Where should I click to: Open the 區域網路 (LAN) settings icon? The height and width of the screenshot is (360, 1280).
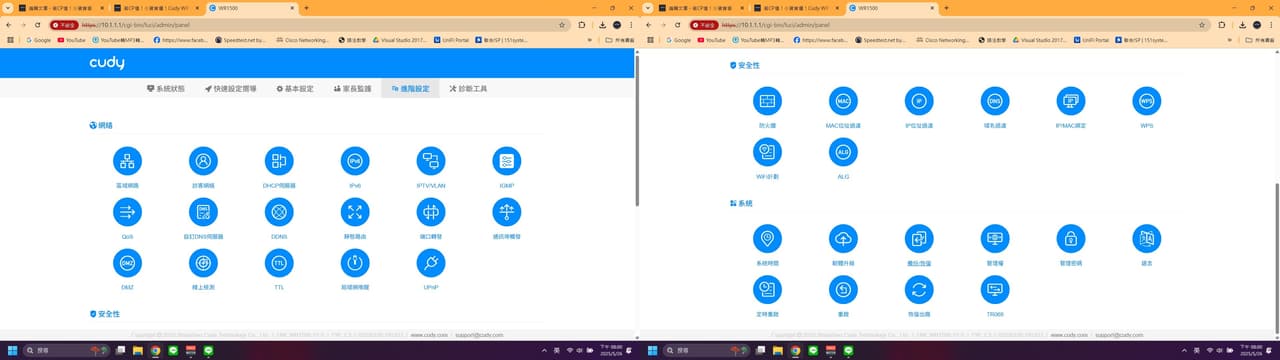click(x=128, y=160)
